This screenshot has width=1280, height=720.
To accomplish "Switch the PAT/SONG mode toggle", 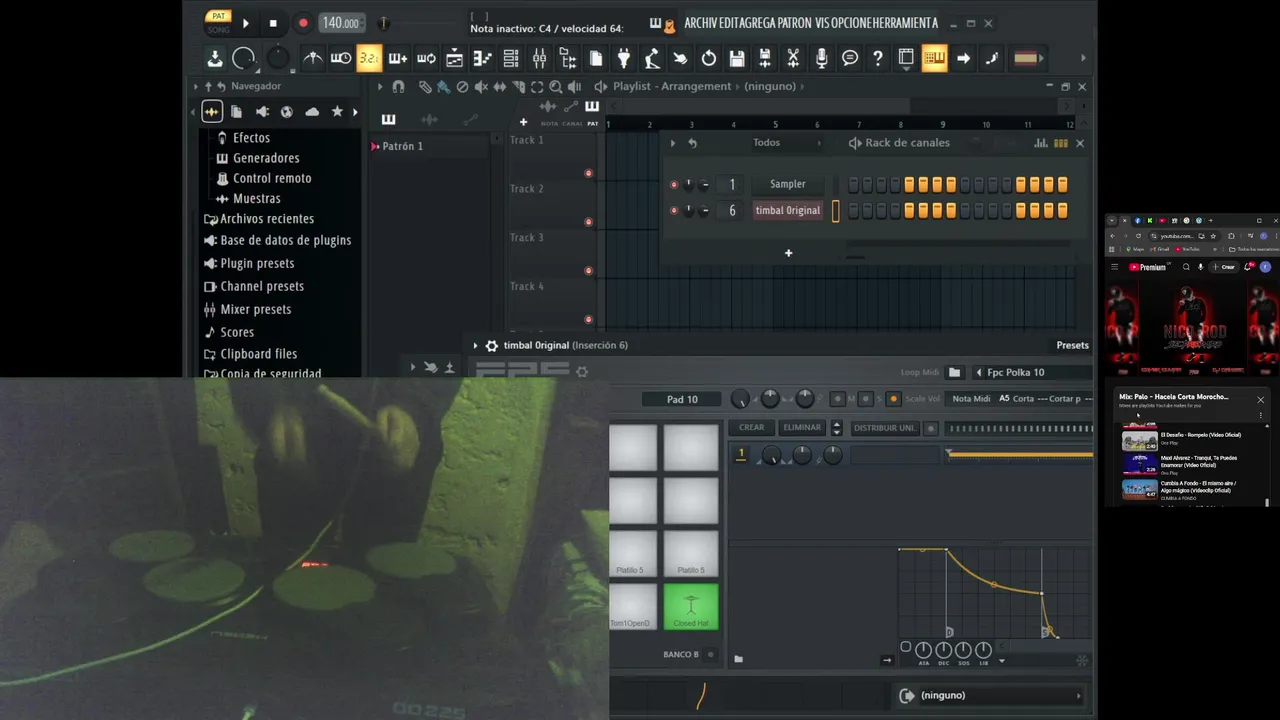I will (218, 23).
